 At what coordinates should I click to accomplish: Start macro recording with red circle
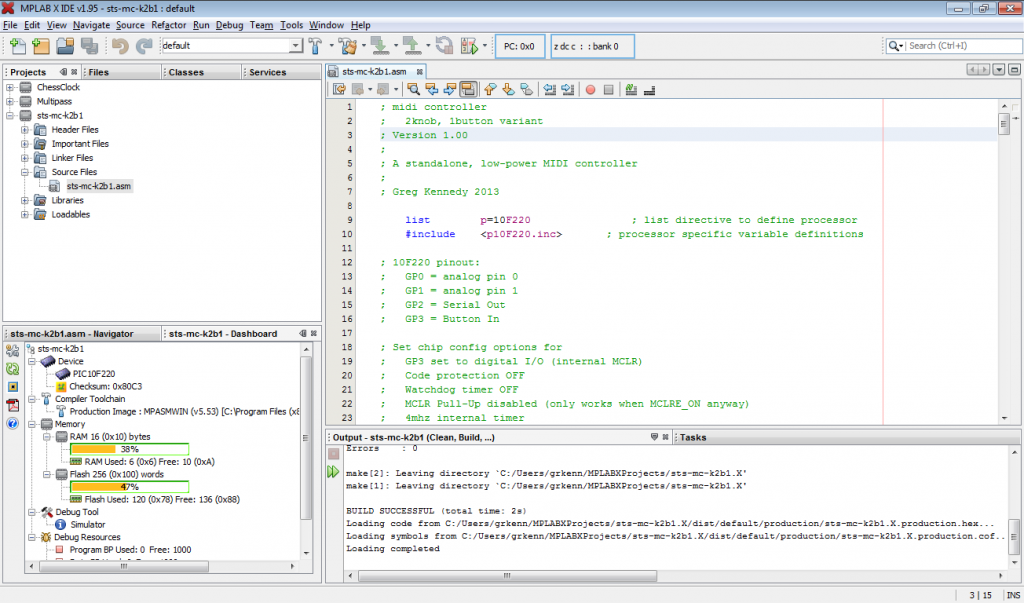(590, 90)
